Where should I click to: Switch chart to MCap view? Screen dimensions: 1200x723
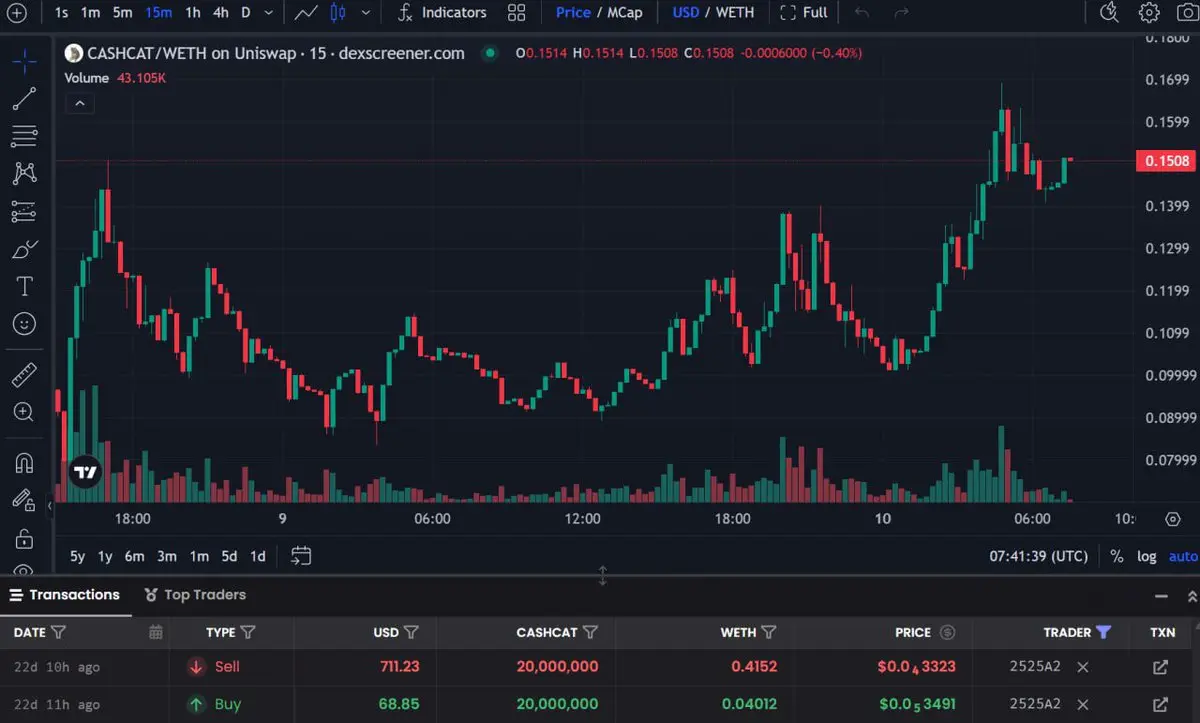tap(625, 13)
